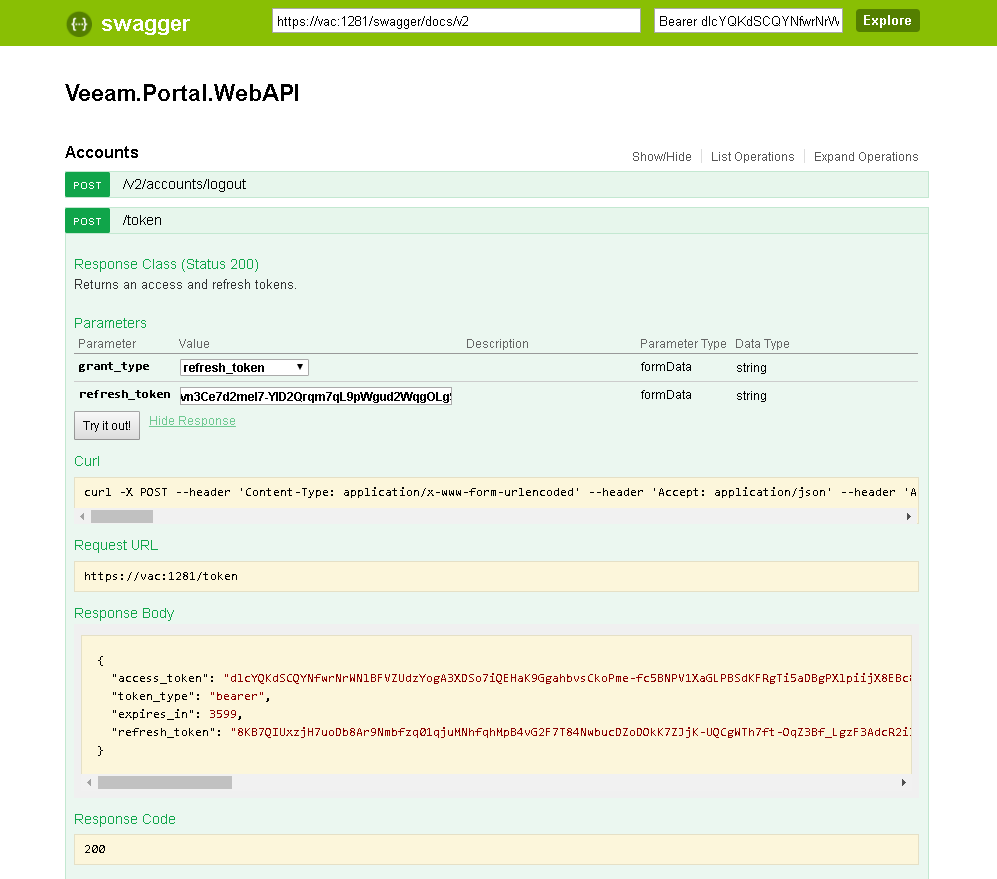Click the Curl scrollbar left arrow
Screen dimensions: 997x879
coord(81,516)
